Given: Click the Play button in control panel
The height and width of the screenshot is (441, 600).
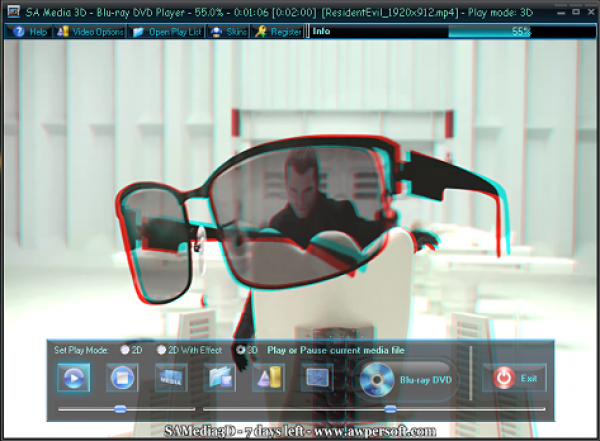Looking at the screenshot, I should click(x=73, y=378).
